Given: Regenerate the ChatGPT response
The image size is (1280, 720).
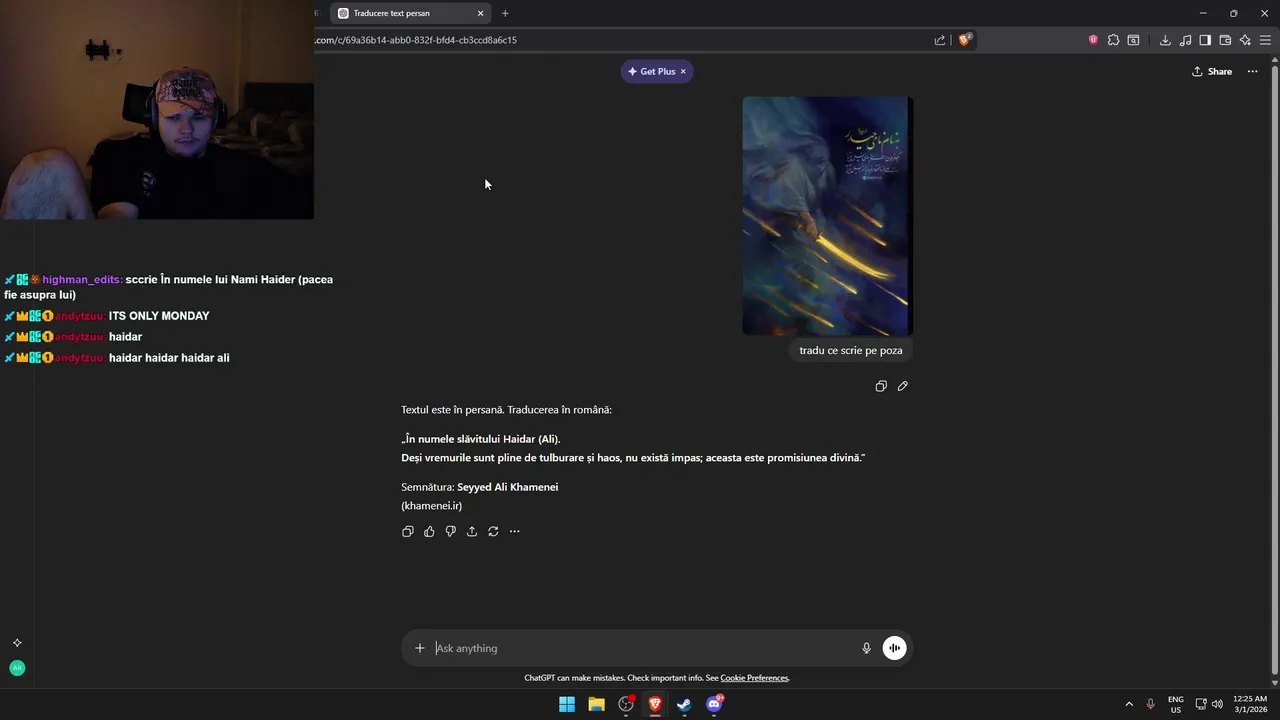Looking at the screenshot, I should pos(493,531).
